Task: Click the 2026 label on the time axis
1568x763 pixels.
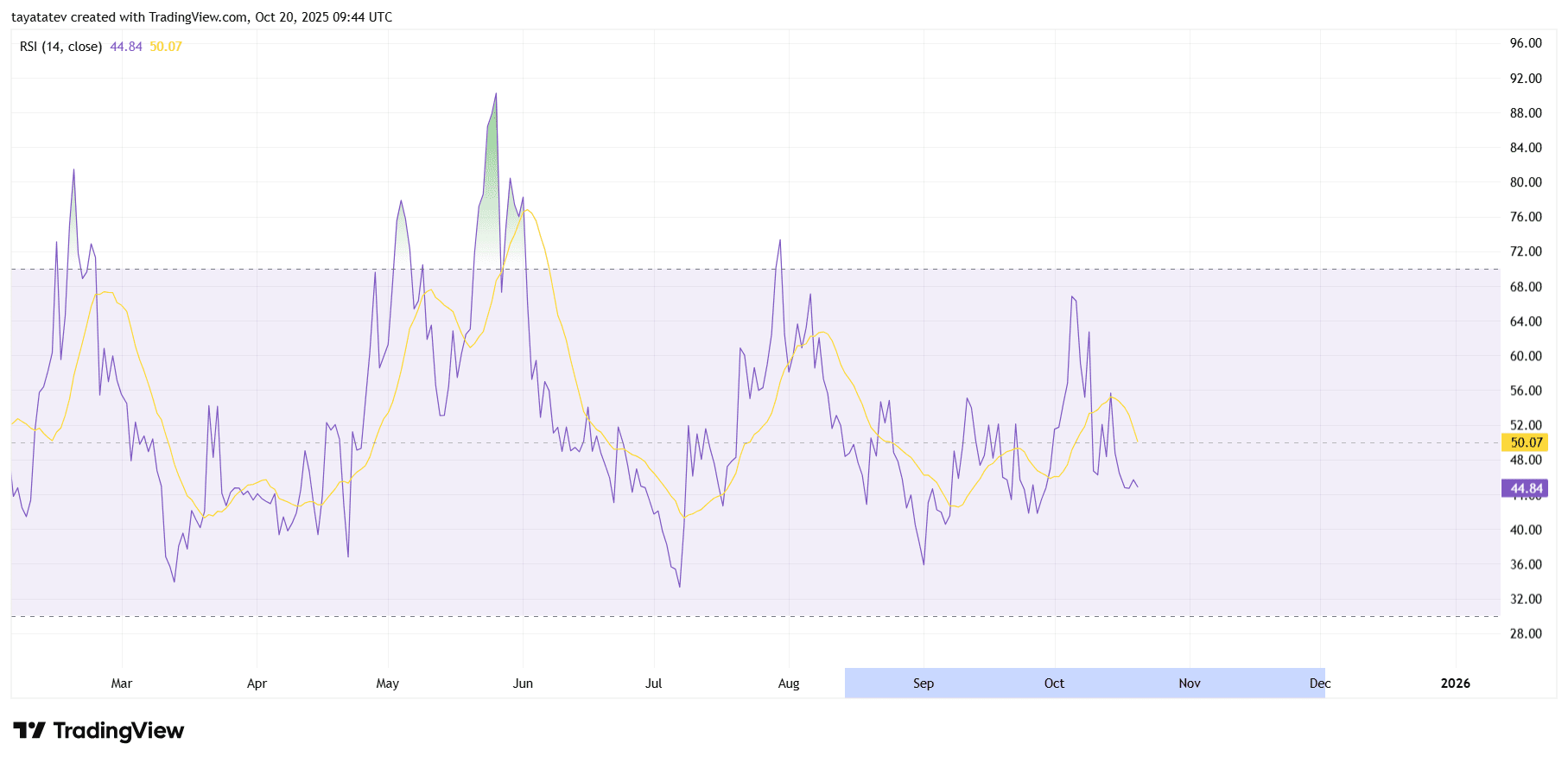Action: pyautogui.click(x=1455, y=684)
